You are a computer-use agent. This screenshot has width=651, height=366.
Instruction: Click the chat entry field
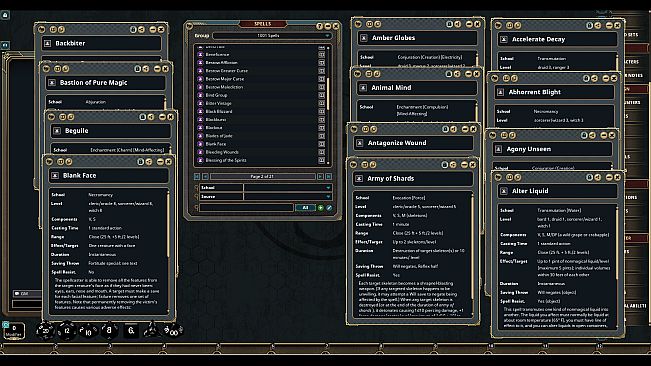(27, 304)
